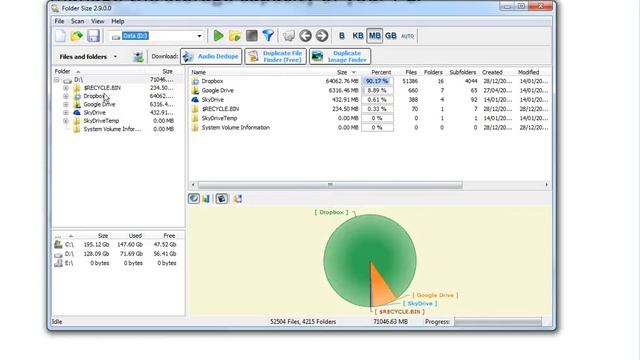Go forward with the right arrow button
Screen dimensions: 640x360
pyautogui.click(x=322, y=36)
